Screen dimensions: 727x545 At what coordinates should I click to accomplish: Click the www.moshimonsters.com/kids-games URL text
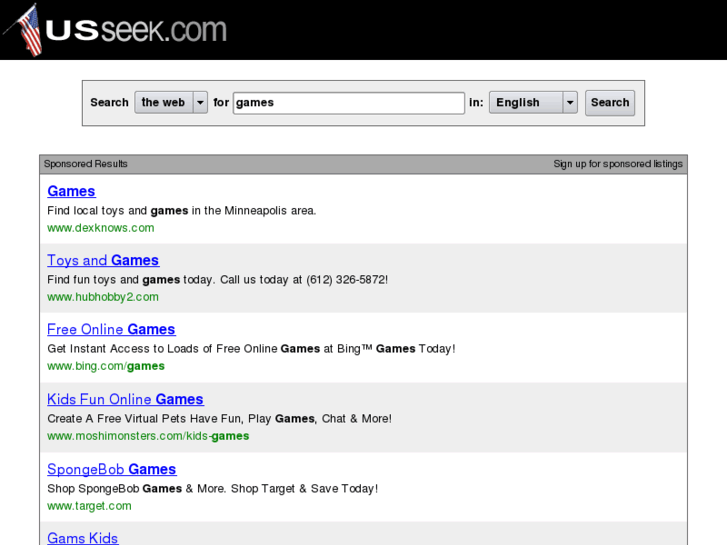[148, 436]
